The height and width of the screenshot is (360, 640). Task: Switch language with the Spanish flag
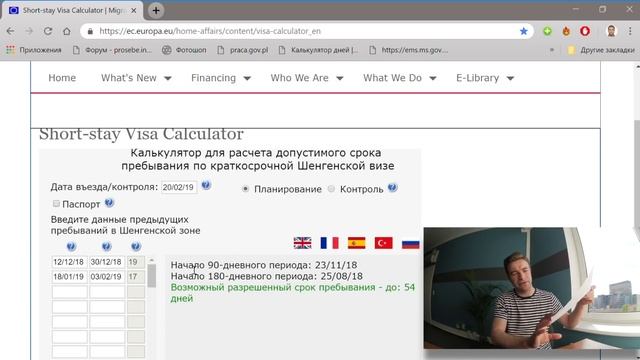point(356,243)
